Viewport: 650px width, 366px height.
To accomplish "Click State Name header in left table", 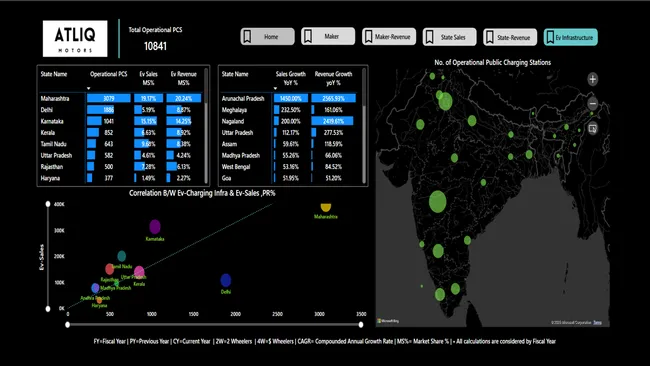I will click(x=53, y=74).
